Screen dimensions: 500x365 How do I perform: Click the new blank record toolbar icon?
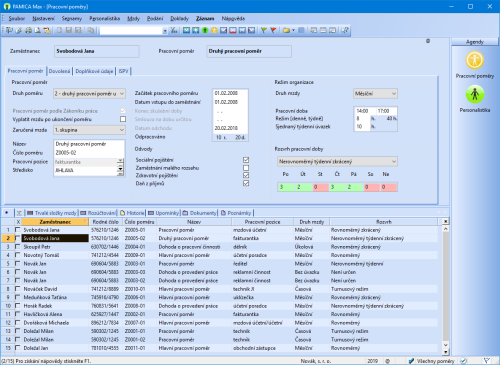point(59,30)
